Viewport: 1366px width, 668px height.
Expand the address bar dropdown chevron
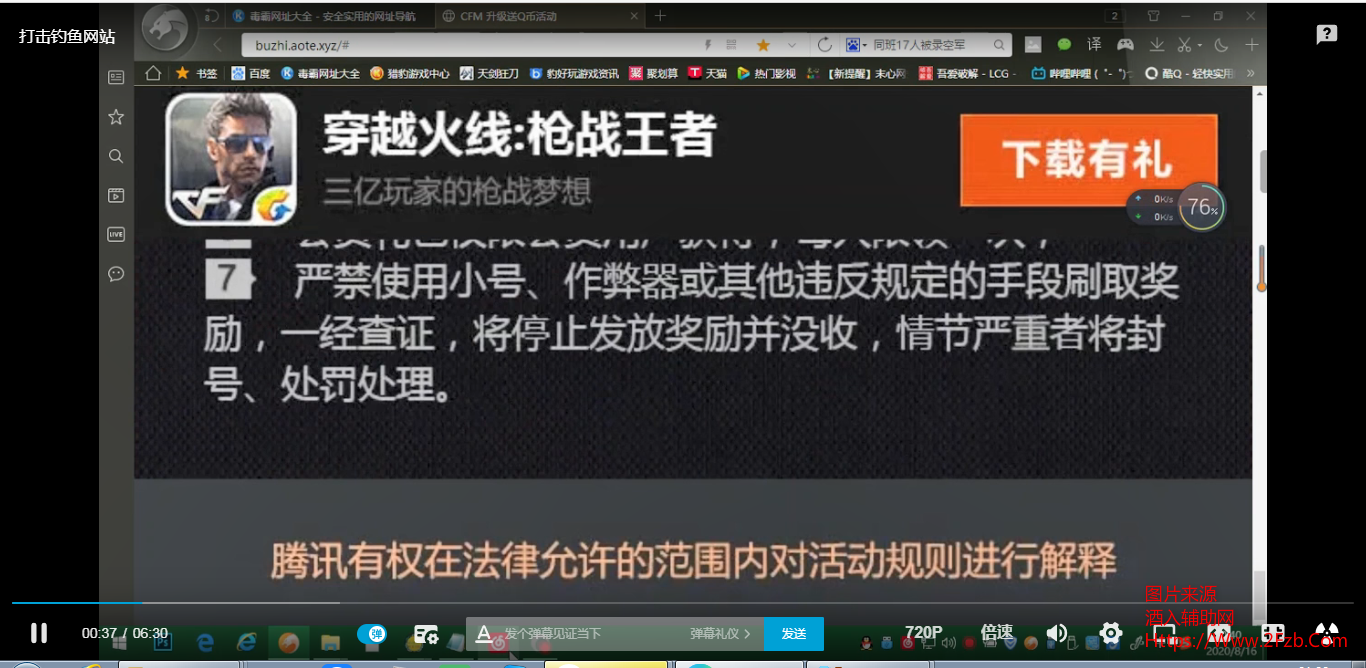click(792, 45)
